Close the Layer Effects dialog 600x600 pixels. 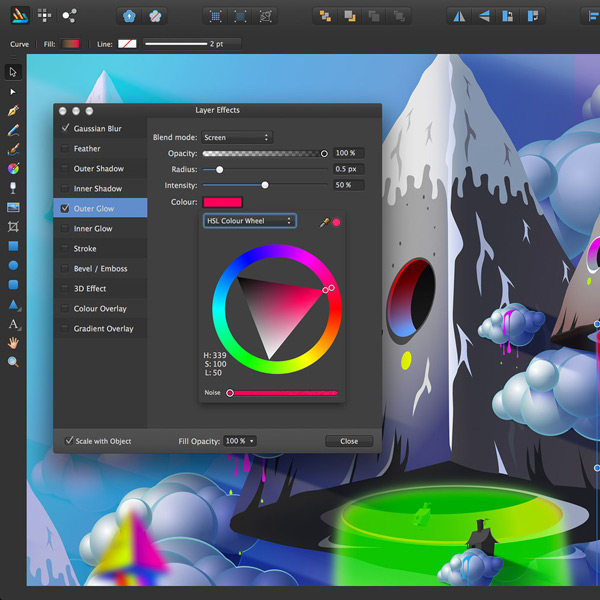tap(348, 441)
